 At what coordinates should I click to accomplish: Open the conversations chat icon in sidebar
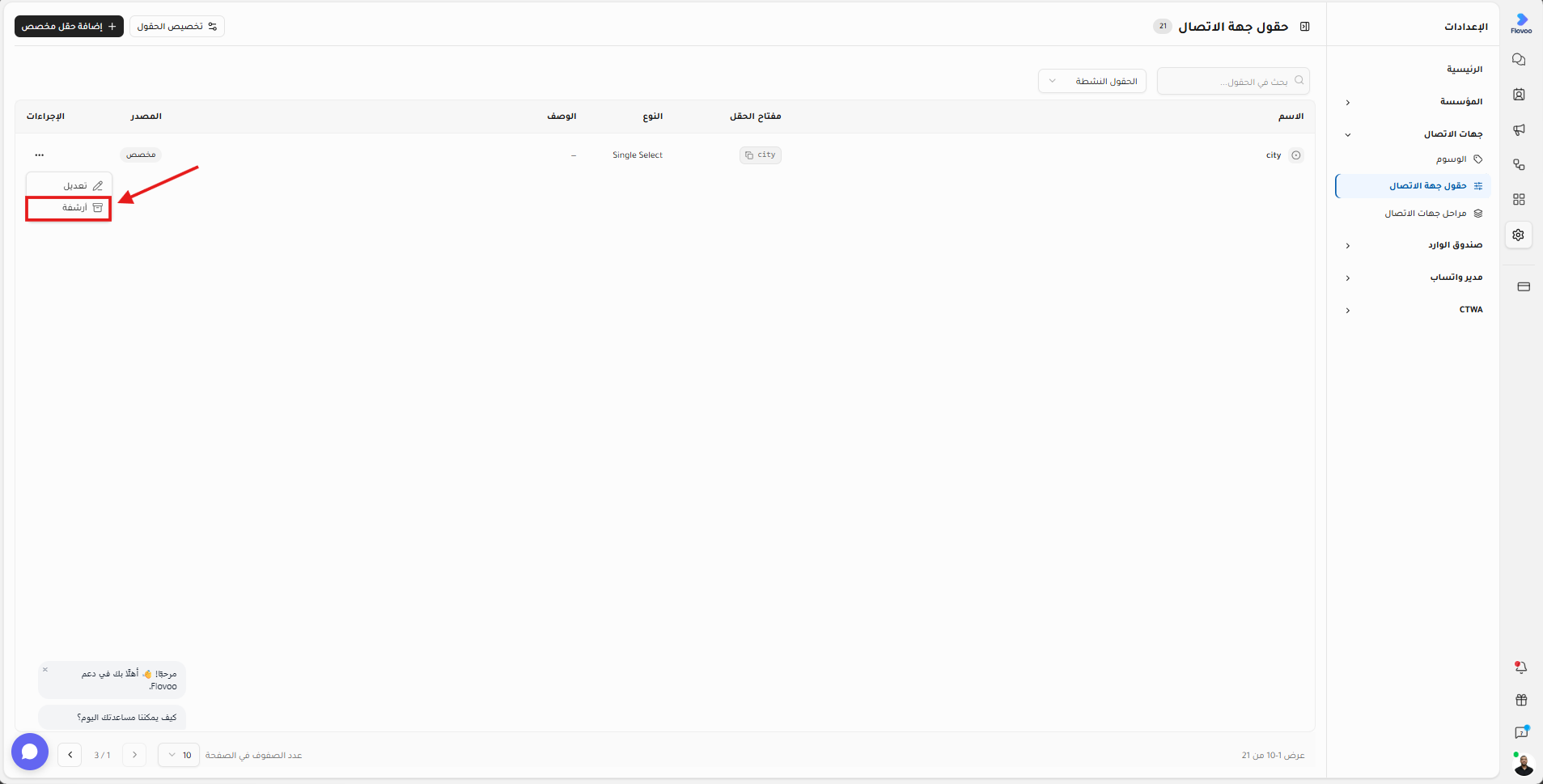(x=1519, y=60)
